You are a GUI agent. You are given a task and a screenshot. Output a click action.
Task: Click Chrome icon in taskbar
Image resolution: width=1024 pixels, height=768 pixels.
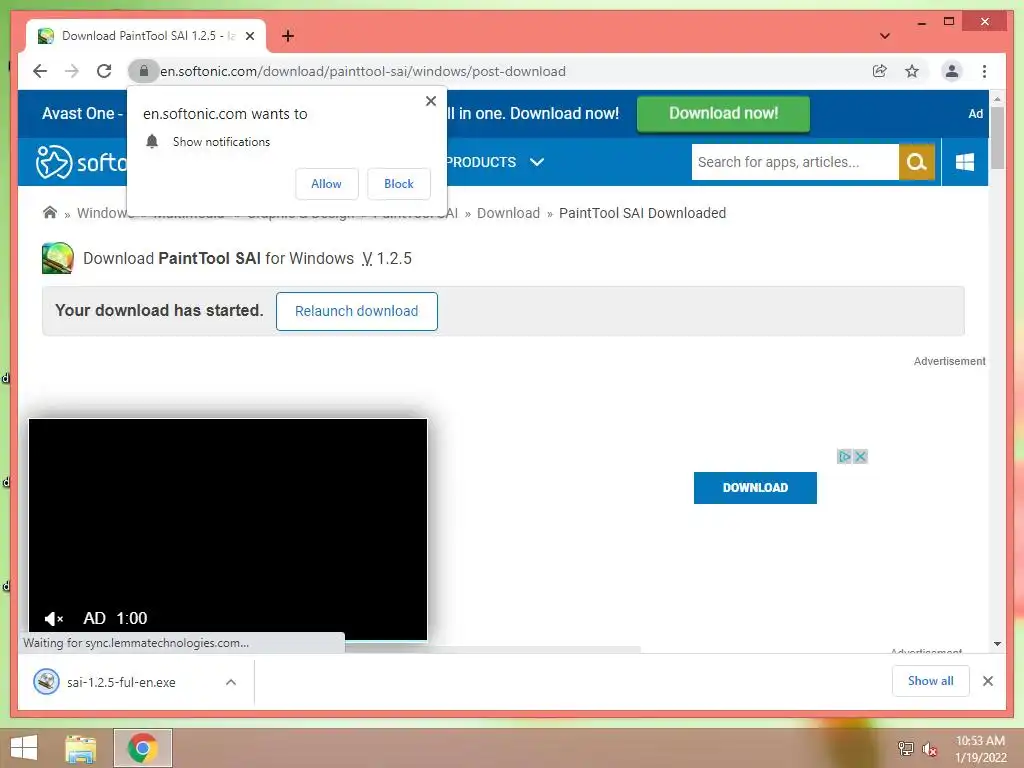click(x=142, y=748)
